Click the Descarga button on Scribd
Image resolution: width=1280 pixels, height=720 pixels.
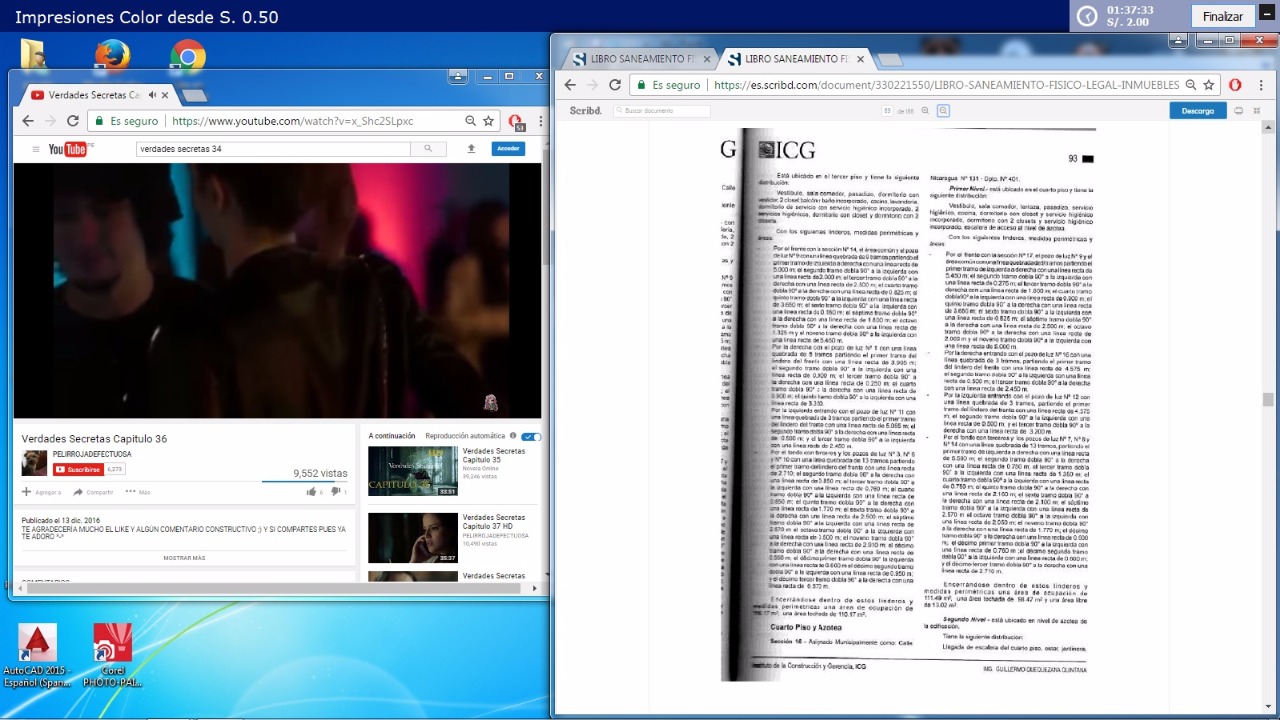[1197, 111]
